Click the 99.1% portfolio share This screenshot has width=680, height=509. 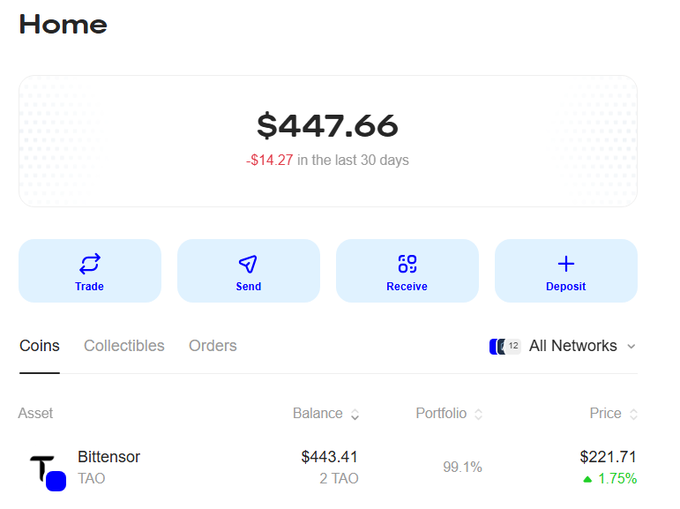(462, 467)
